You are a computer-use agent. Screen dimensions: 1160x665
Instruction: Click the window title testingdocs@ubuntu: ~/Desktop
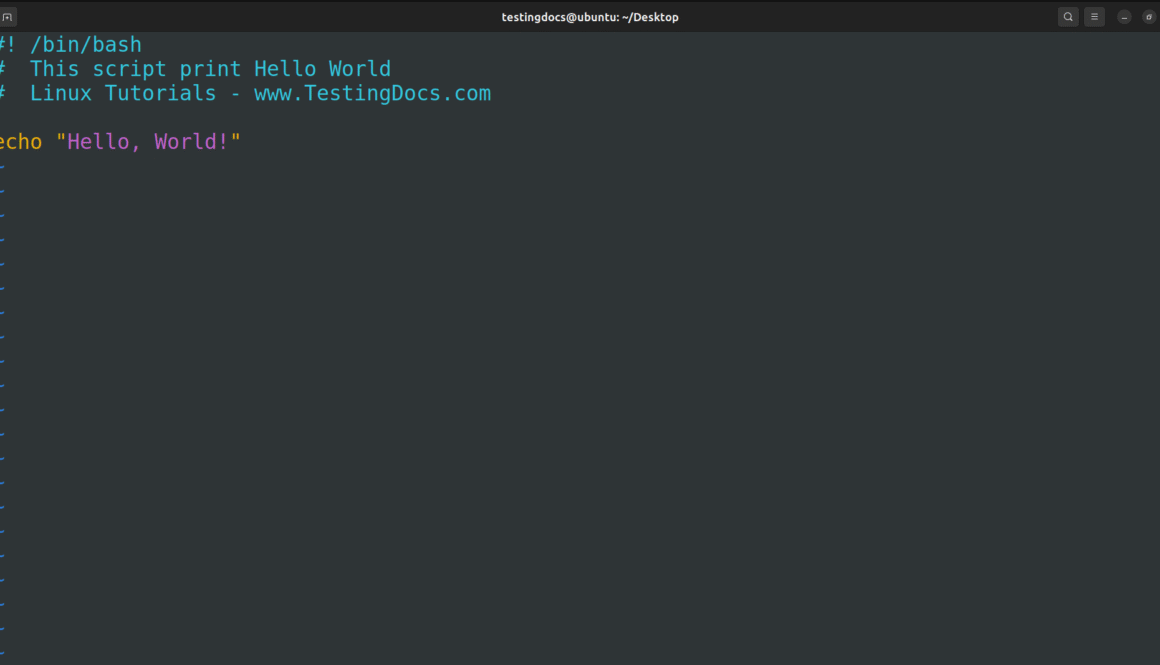590,17
